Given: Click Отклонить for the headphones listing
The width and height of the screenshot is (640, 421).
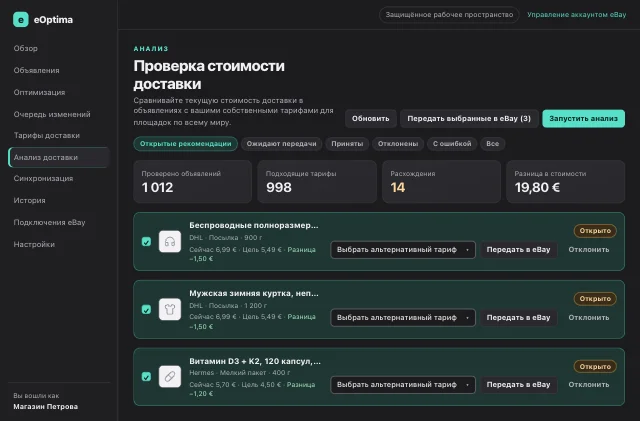Looking at the screenshot, I should coord(589,249).
